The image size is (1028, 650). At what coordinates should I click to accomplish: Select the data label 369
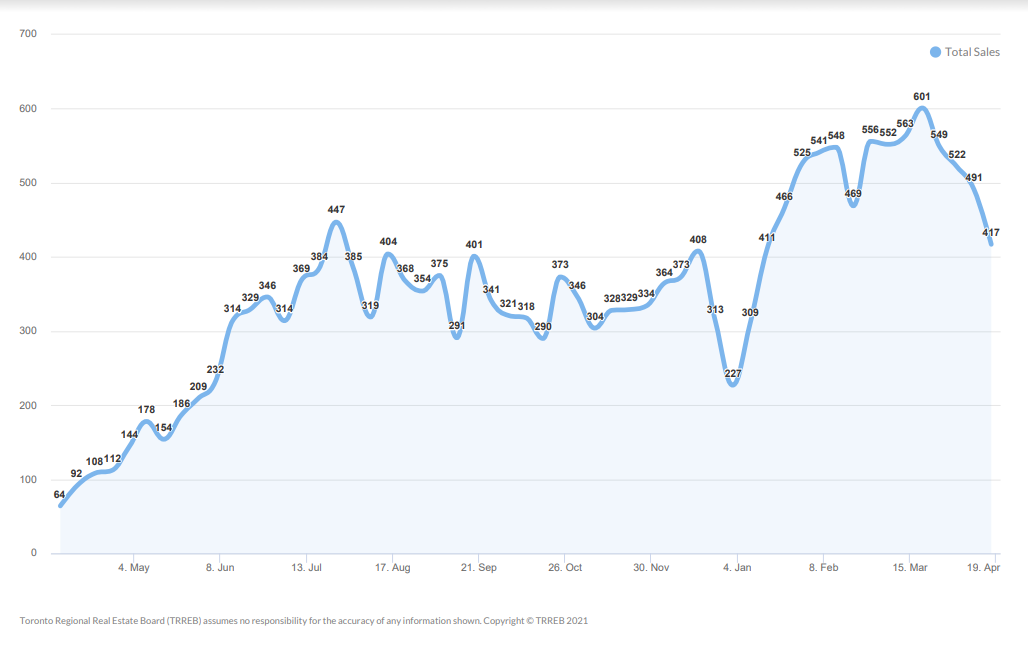coord(301,268)
